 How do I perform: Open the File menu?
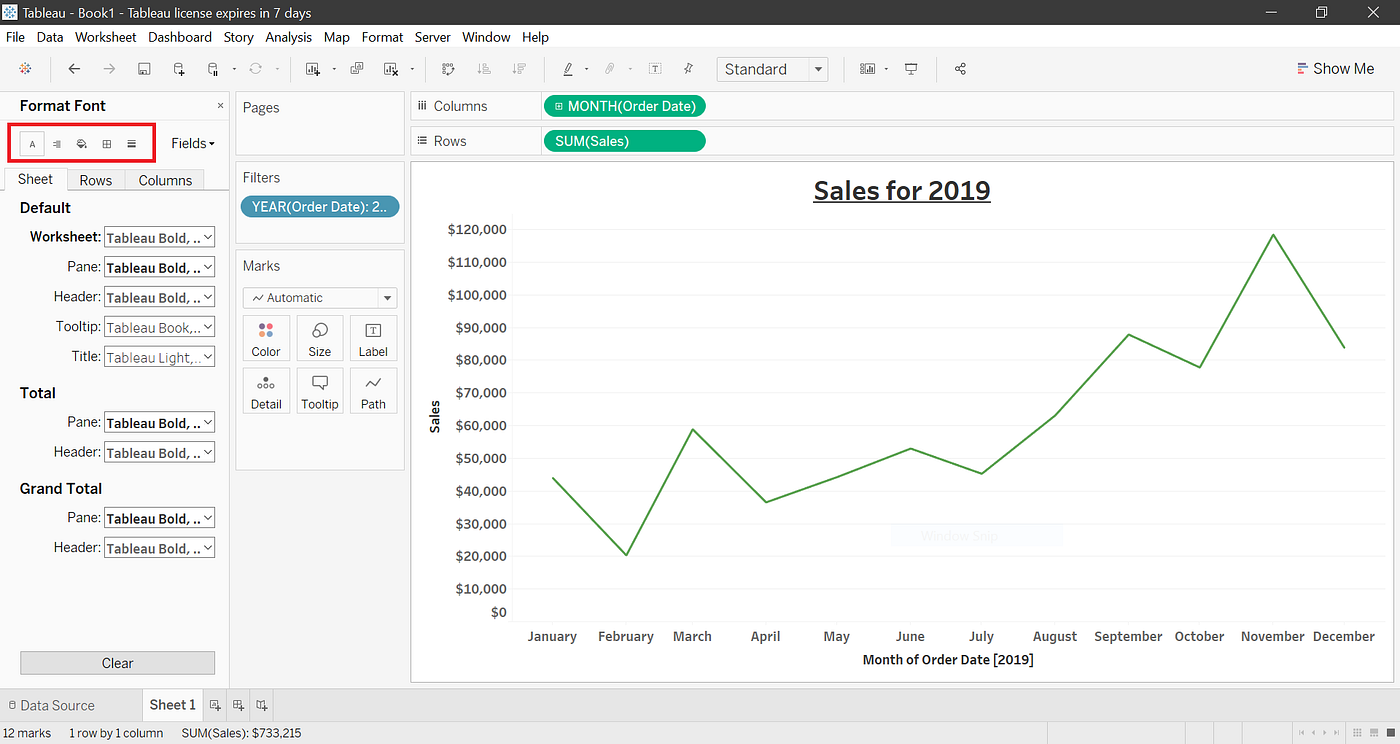(x=15, y=37)
